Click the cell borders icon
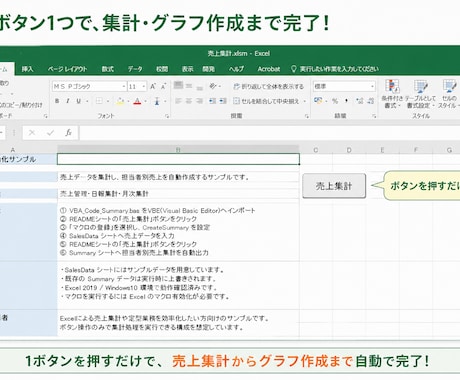 point(99,101)
